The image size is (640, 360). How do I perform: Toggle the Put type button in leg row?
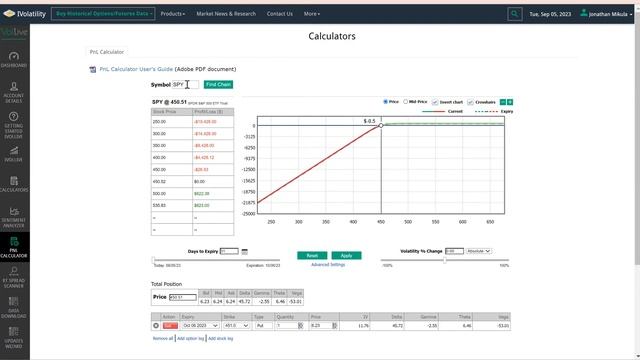(x=264, y=326)
